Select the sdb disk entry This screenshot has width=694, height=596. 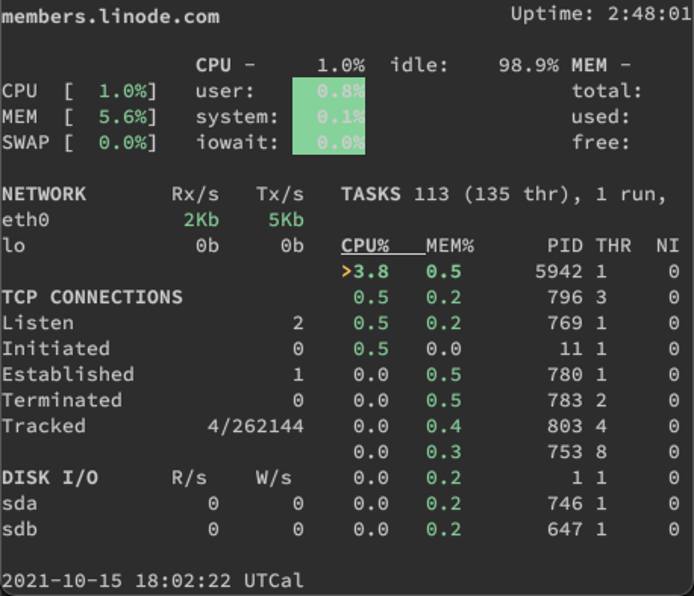tap(20, 529)
